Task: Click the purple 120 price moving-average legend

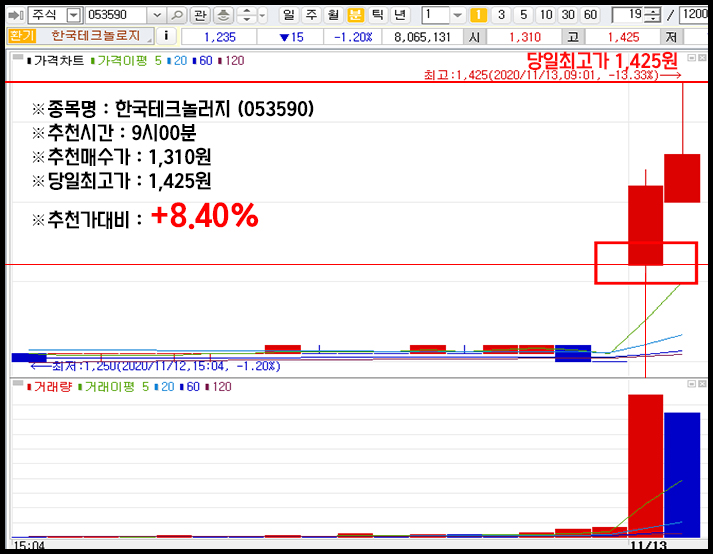Action: tap(231, 60)
